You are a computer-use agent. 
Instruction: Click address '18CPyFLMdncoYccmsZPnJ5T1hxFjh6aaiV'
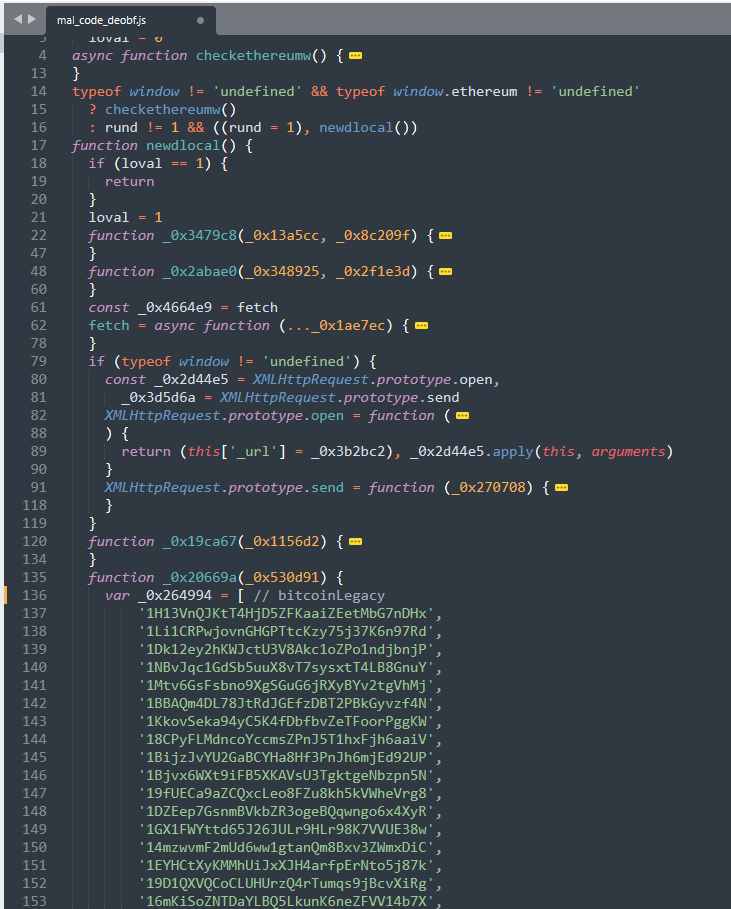[x=286, y=739]
